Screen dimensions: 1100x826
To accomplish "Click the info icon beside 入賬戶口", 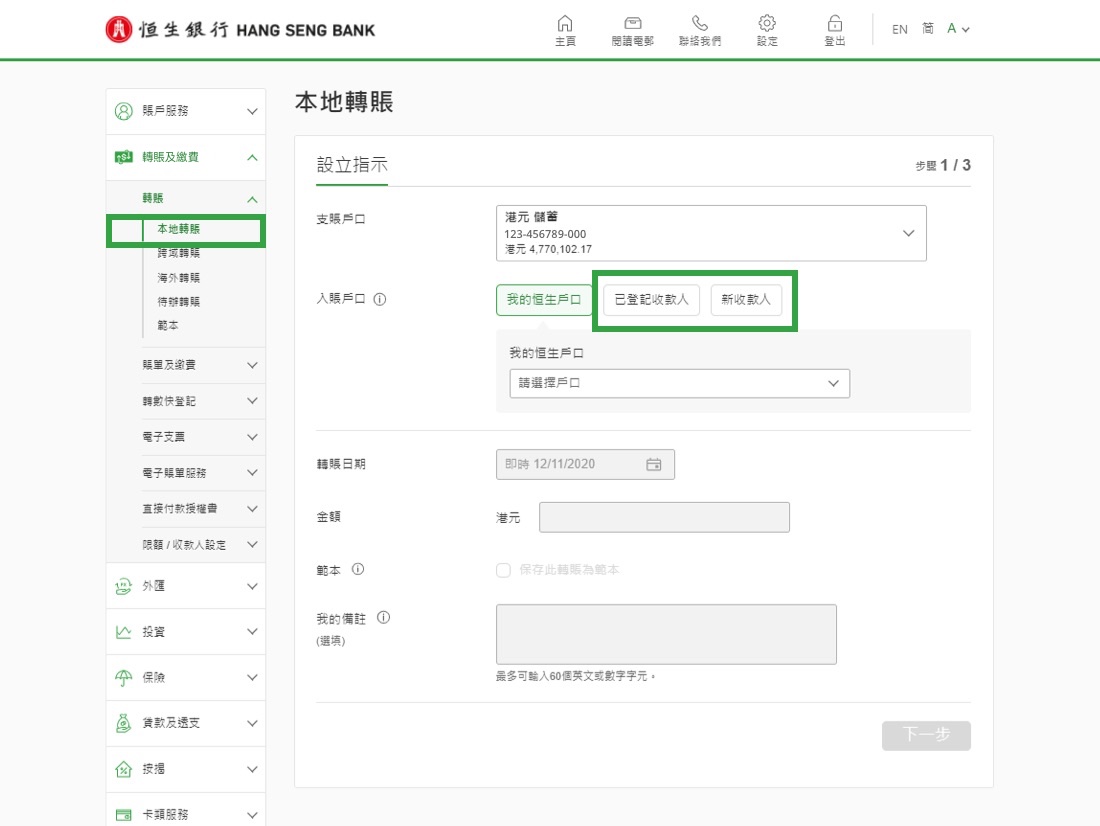I will pos(380,299).
